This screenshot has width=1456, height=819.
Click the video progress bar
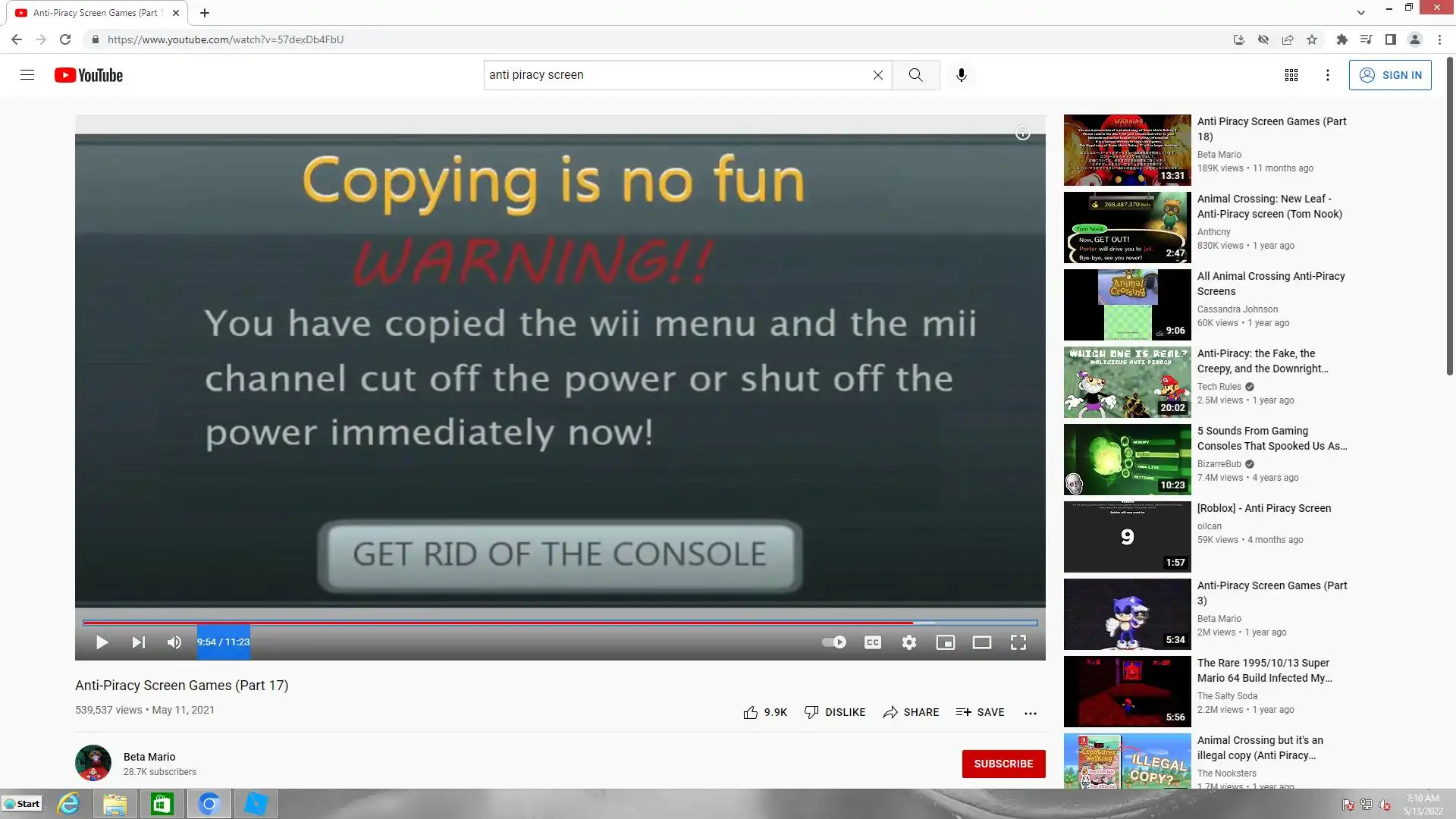[531, 623]
